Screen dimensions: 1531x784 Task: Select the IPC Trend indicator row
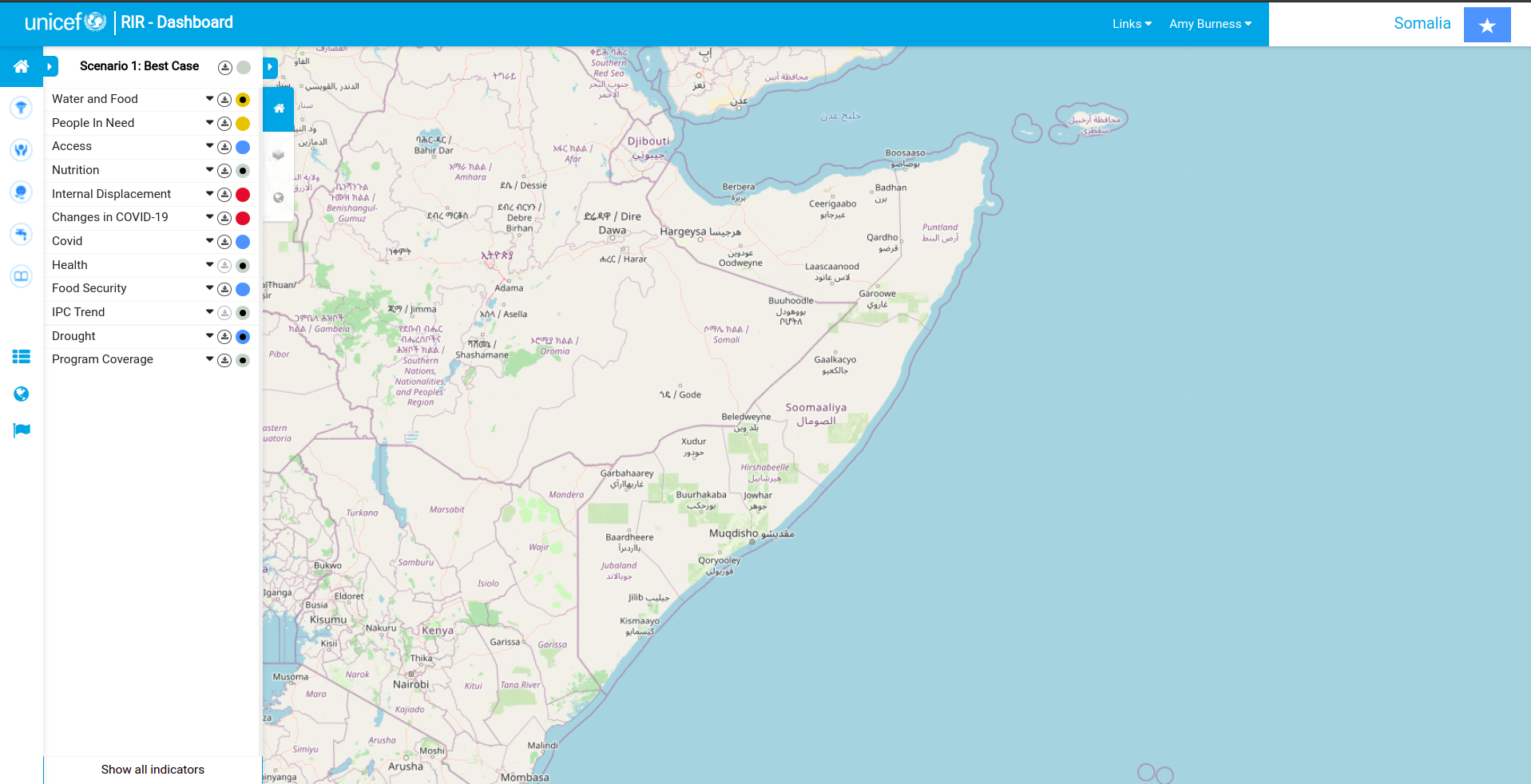pyautogui.click(x=152, y=312)
